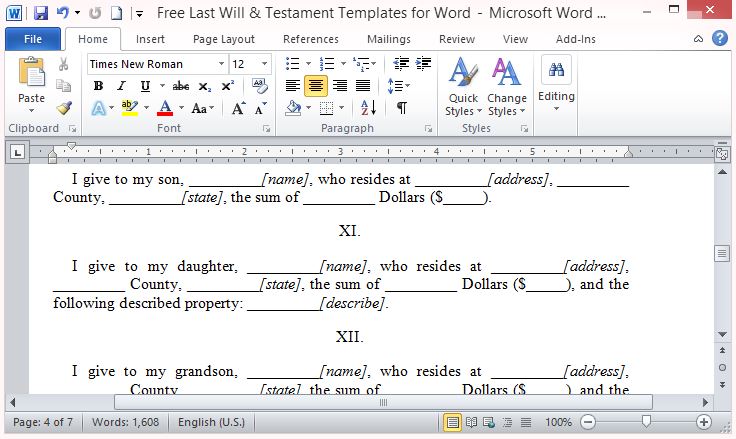The image size is (736, 439).
Task: Open the References tab
Action: 311,39
